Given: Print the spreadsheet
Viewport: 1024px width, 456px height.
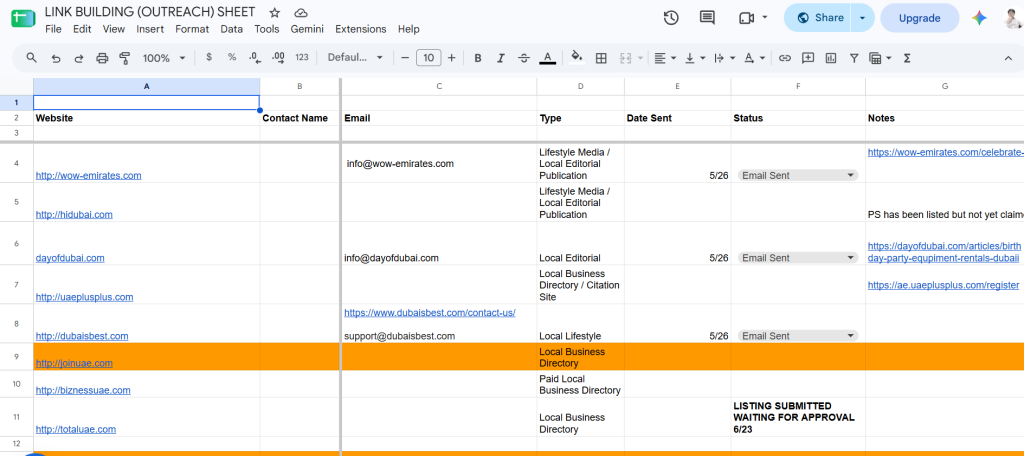Looking at the screenshot, I should click(x=102, y=58).
